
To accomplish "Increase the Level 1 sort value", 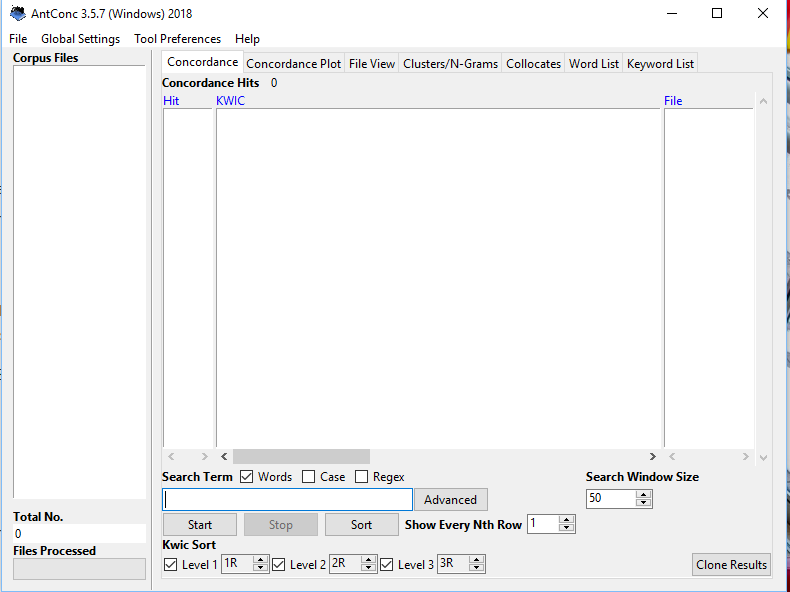I will click(261, 561).
